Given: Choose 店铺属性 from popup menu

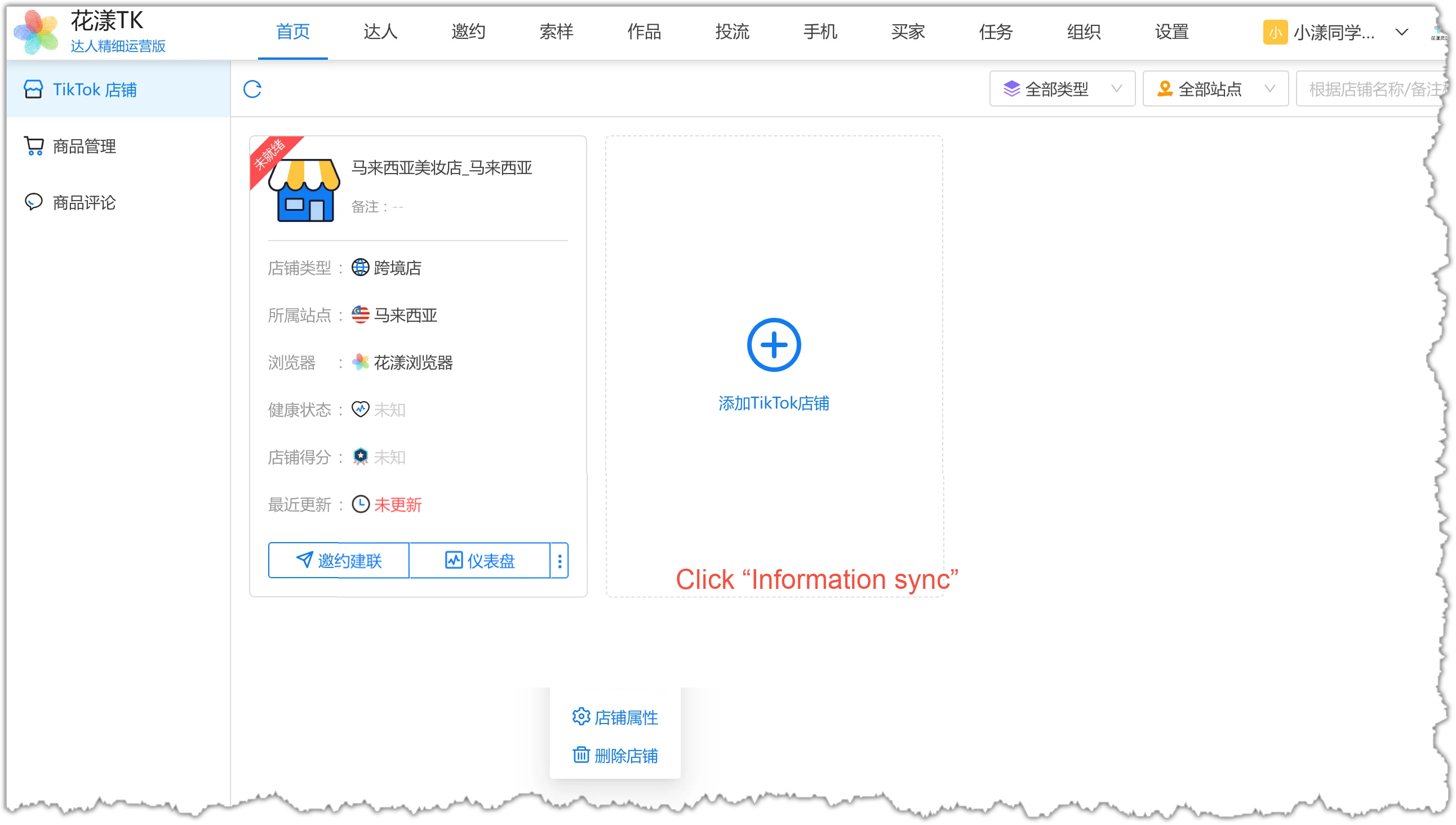Looking at the screenshot, I should 615,717.
